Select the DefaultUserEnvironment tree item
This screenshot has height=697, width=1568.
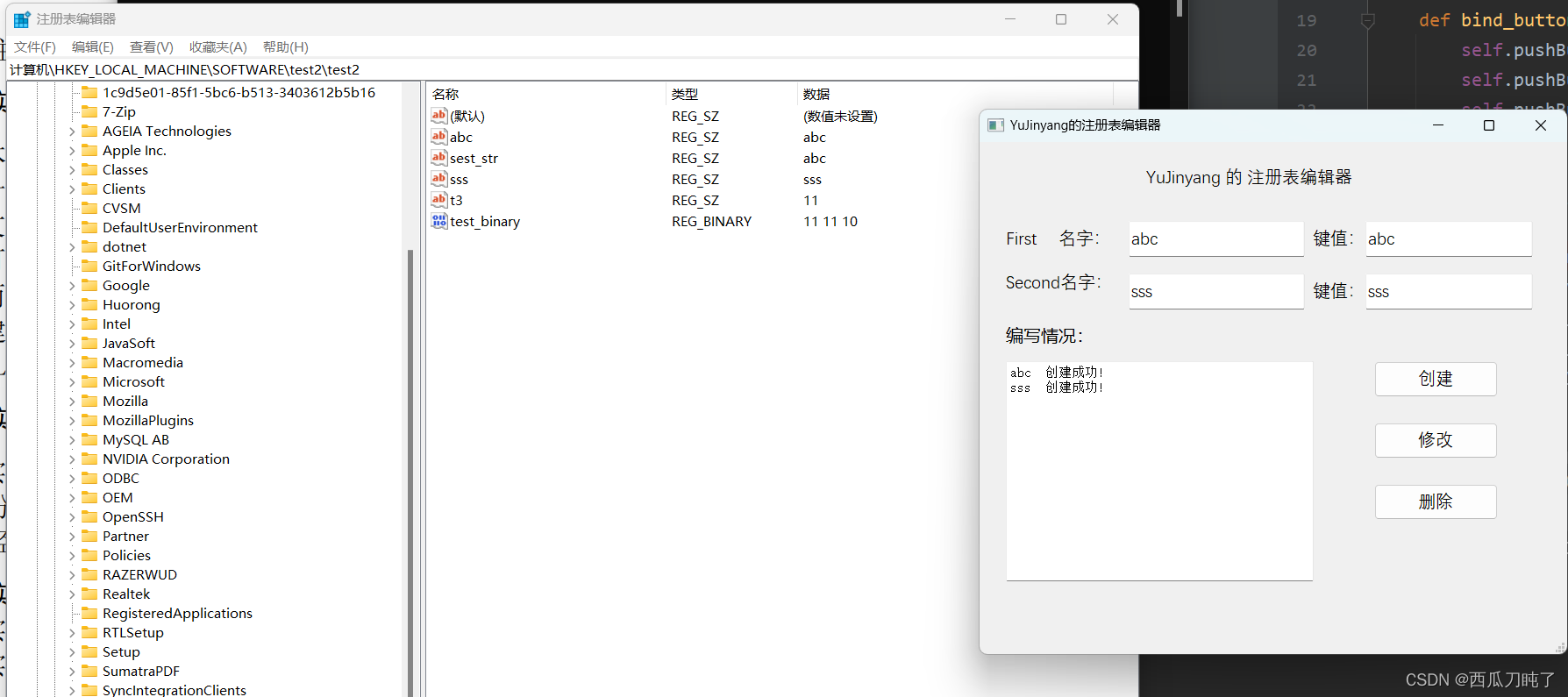(180, 227)
